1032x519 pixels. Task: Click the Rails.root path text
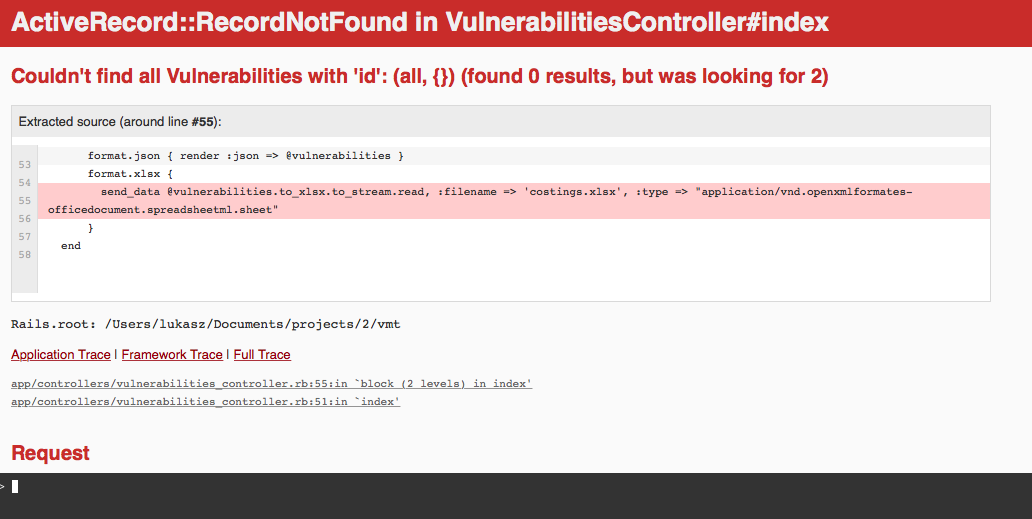coord(205,324)
